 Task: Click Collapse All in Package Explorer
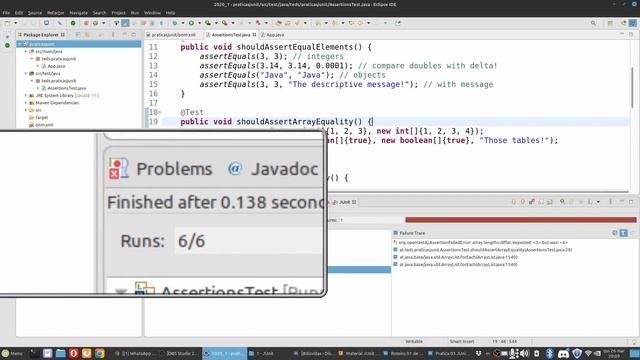(x=78, y=35)
